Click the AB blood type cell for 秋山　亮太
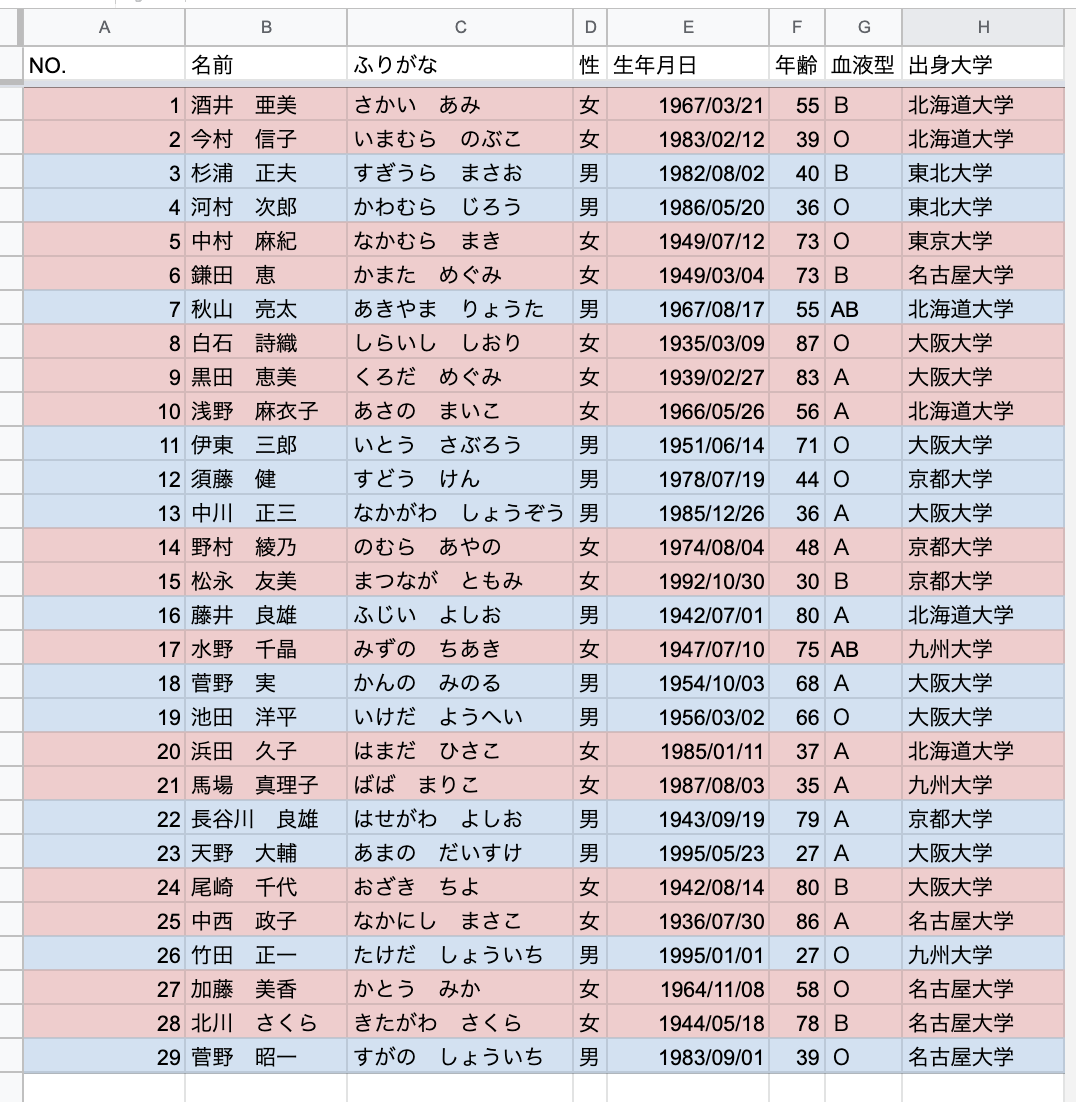 pos(862,307)
